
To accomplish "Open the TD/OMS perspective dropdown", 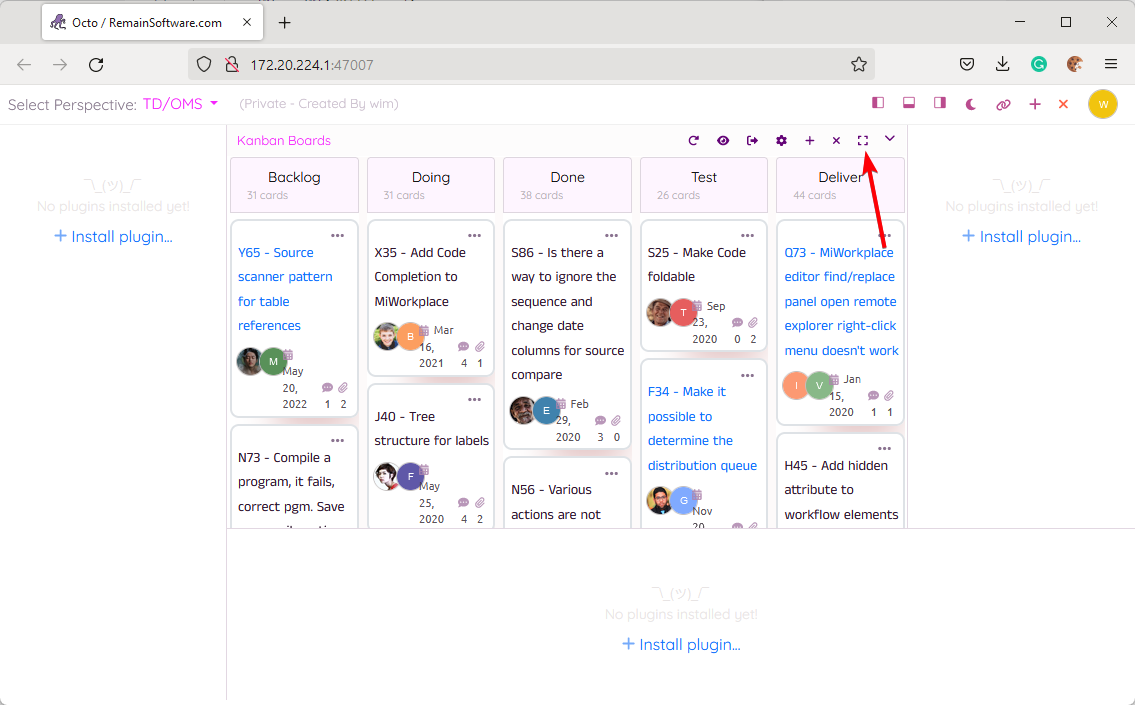I will [x=180, y=104].
